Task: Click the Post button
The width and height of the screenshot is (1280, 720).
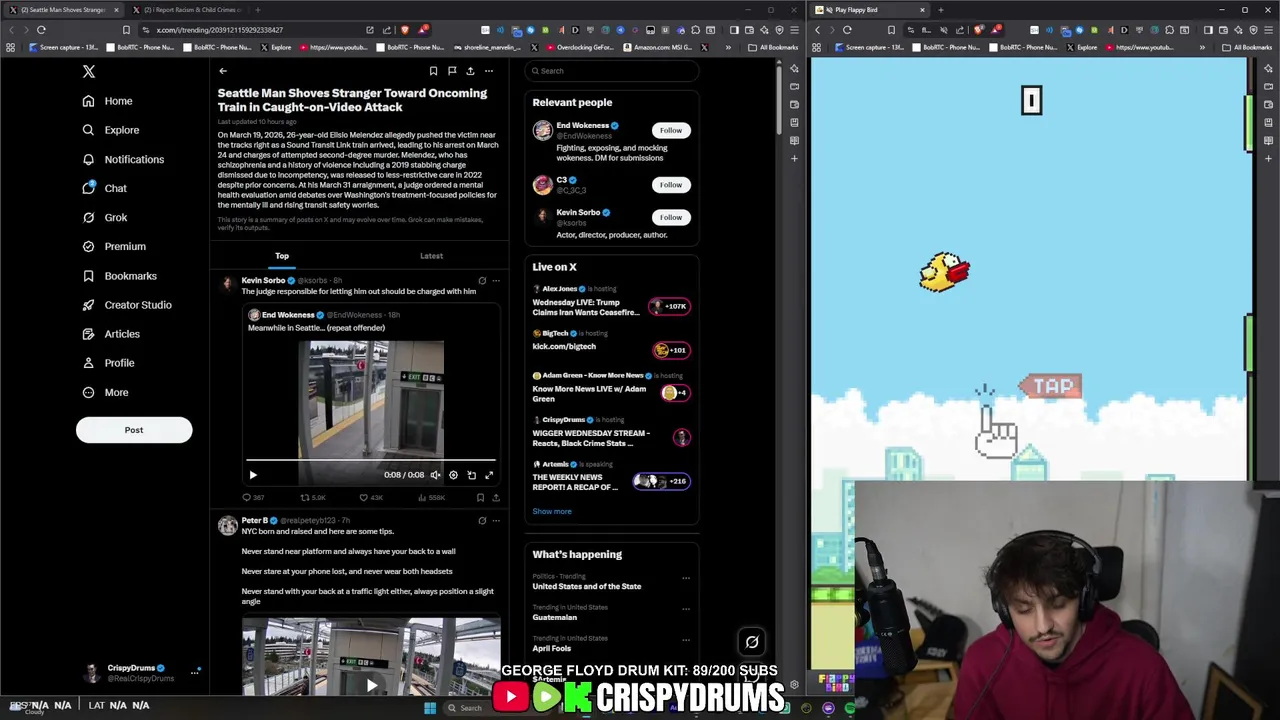Action: [134, 430]
